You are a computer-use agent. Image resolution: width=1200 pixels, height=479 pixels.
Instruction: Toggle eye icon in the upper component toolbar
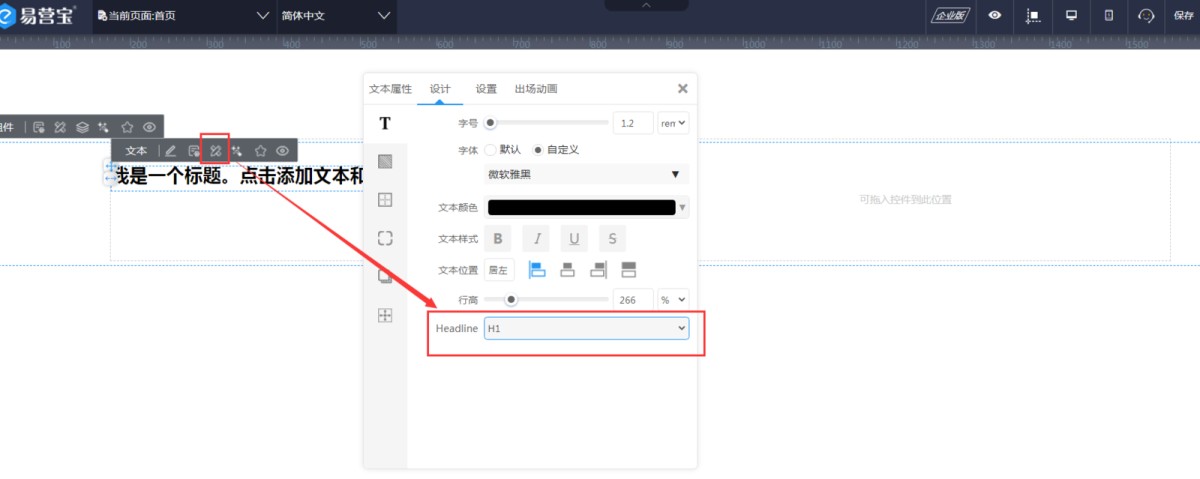pyautogui.click(x=149, y=127)
